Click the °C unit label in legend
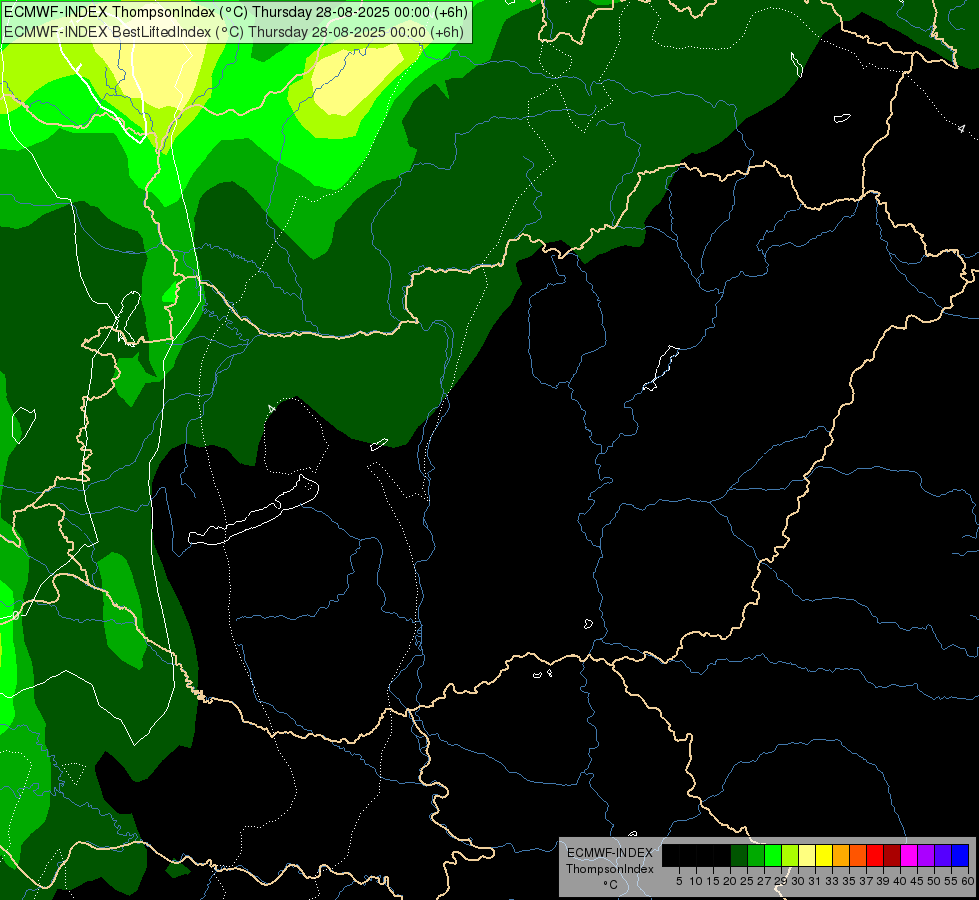 pyautogui.click(x=610, y=885)
